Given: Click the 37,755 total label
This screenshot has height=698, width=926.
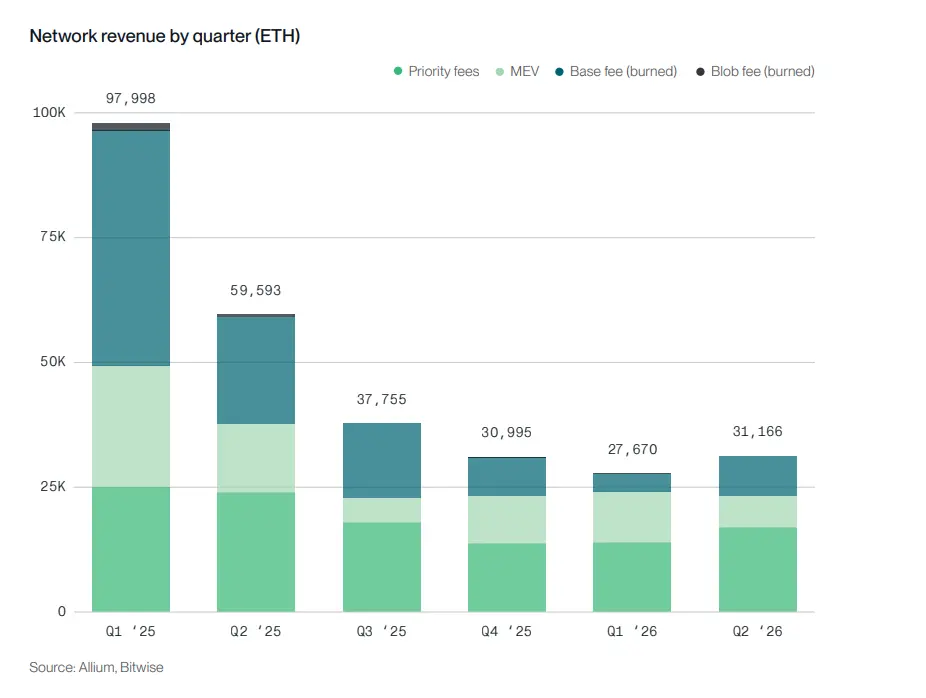Looking at the screenshot, I should [x=382, y=400].
